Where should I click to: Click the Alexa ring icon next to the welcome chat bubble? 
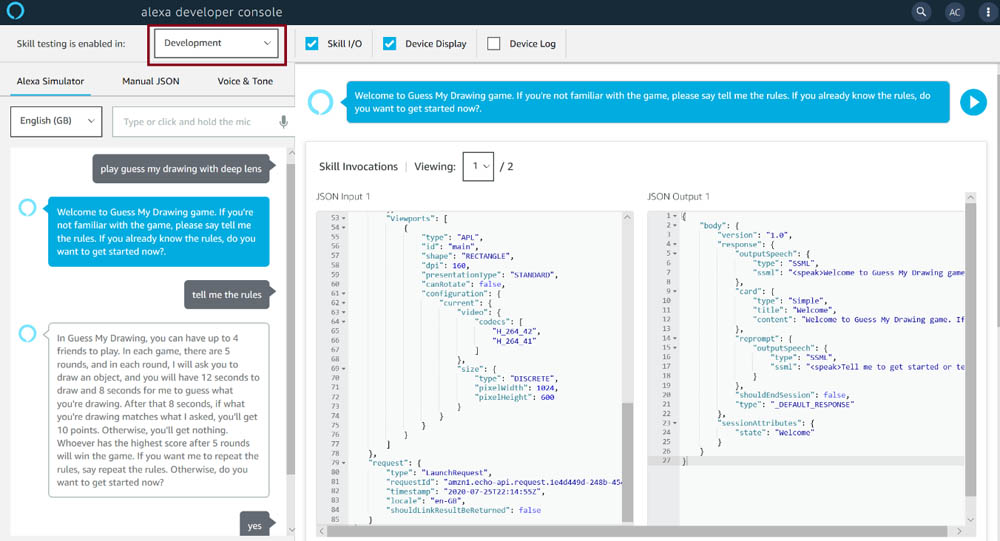click(27, 207)
